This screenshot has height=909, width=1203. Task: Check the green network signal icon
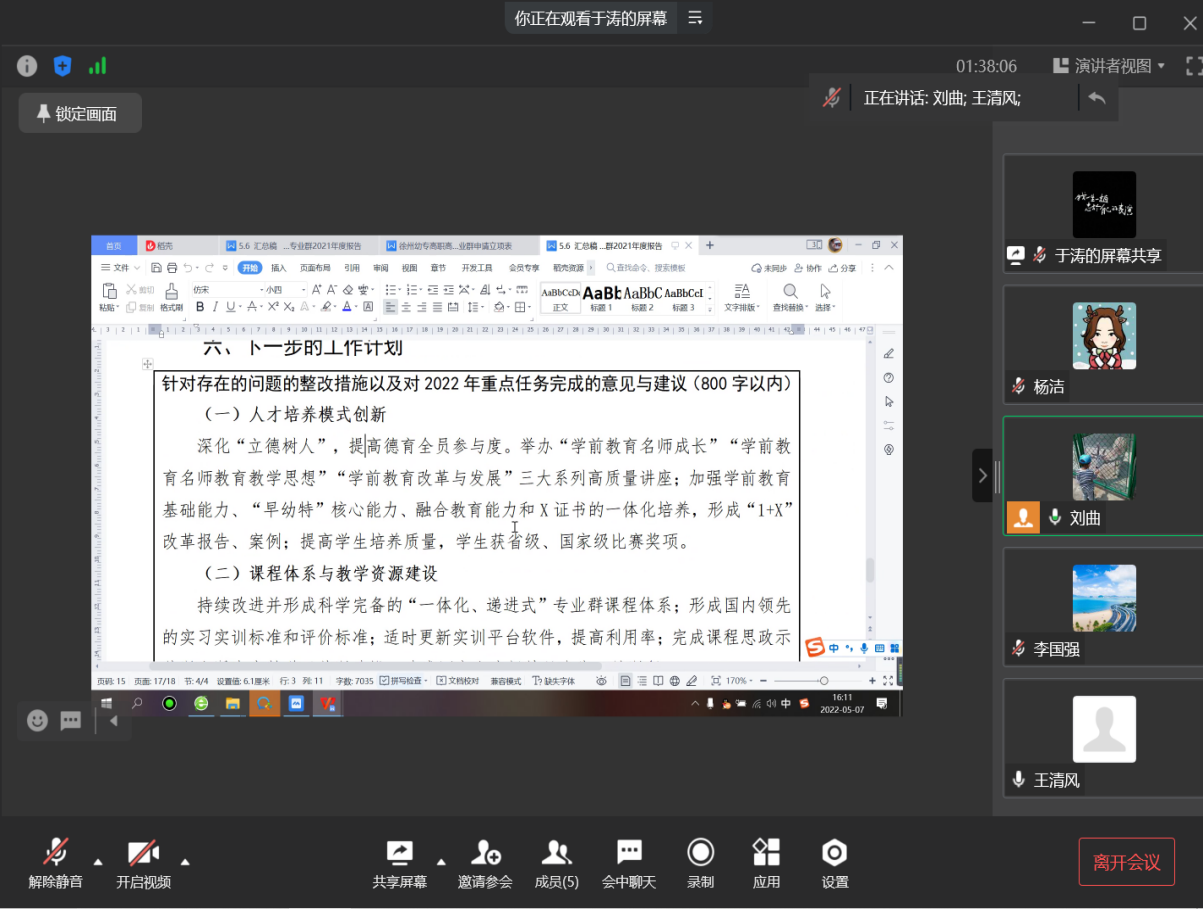(97, 66)
